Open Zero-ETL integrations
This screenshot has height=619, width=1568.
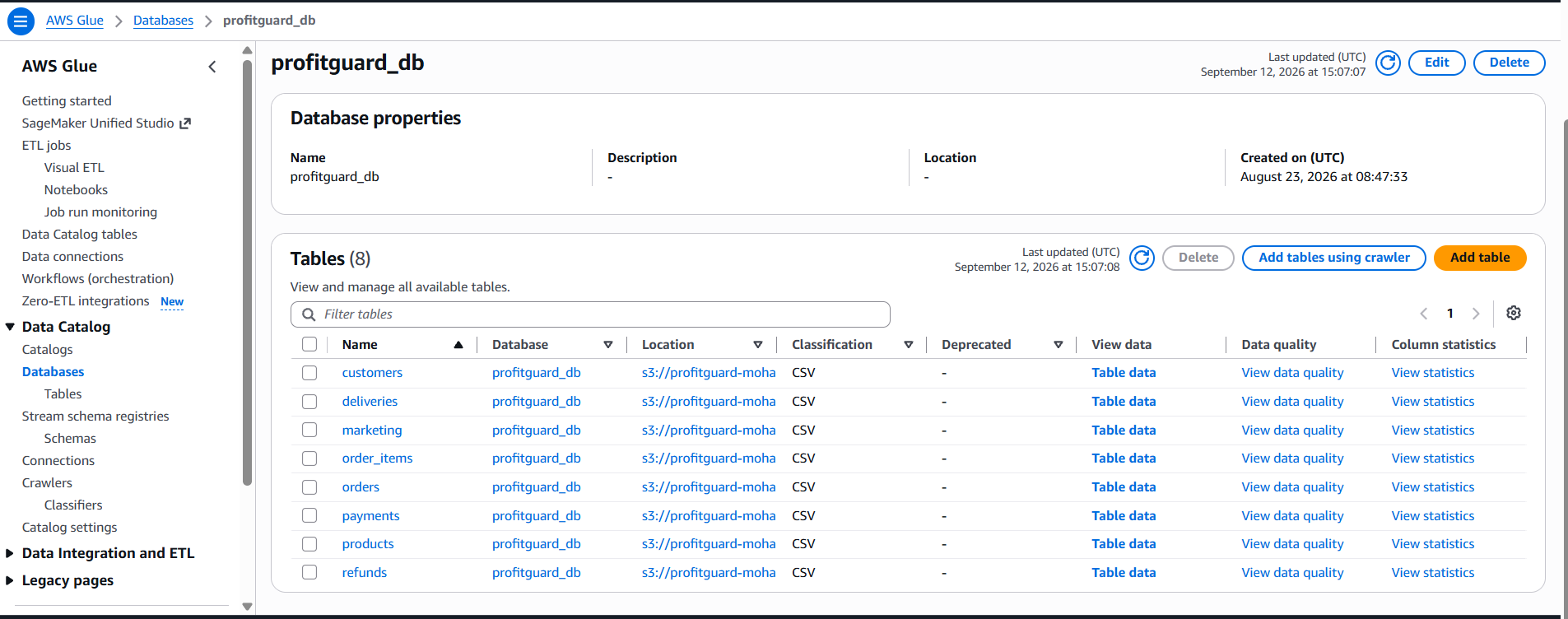pyautogui.click(x=86, y=301)
